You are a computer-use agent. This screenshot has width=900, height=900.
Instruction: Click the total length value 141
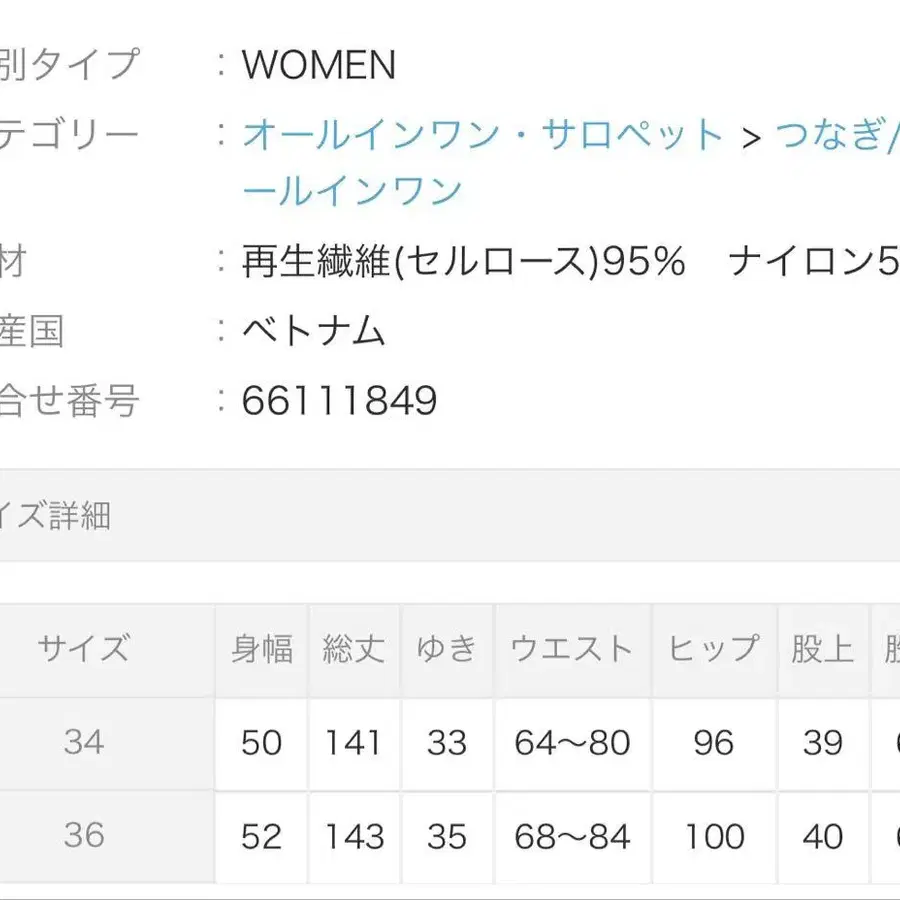(x=353, y=743)
